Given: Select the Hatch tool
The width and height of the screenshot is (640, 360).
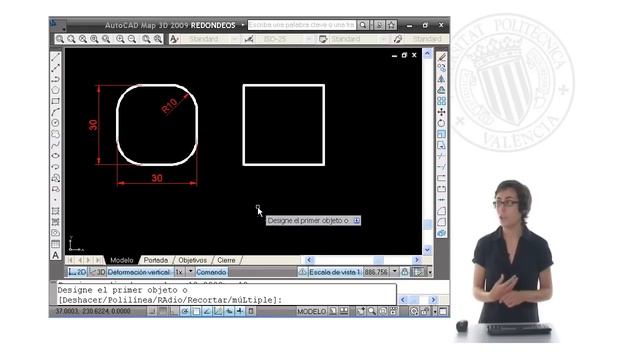Looking at the screenshot, I should click(x=56, y=211).
